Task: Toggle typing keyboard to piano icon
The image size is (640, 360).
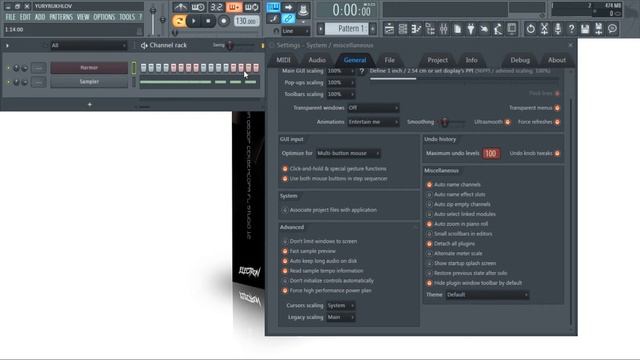Action: tap(273, 7)
